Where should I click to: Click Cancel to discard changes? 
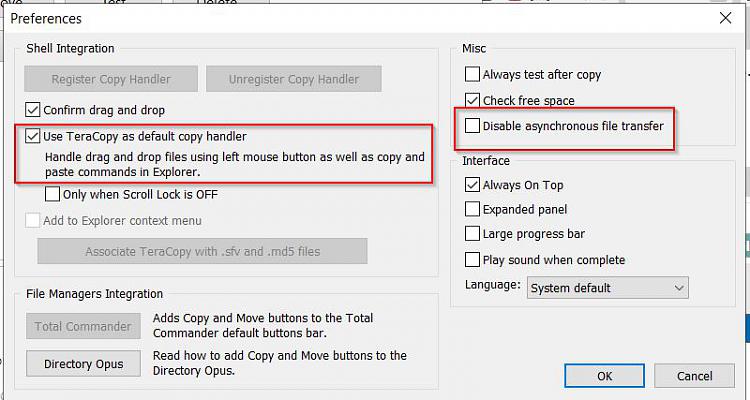pos(694,376)
